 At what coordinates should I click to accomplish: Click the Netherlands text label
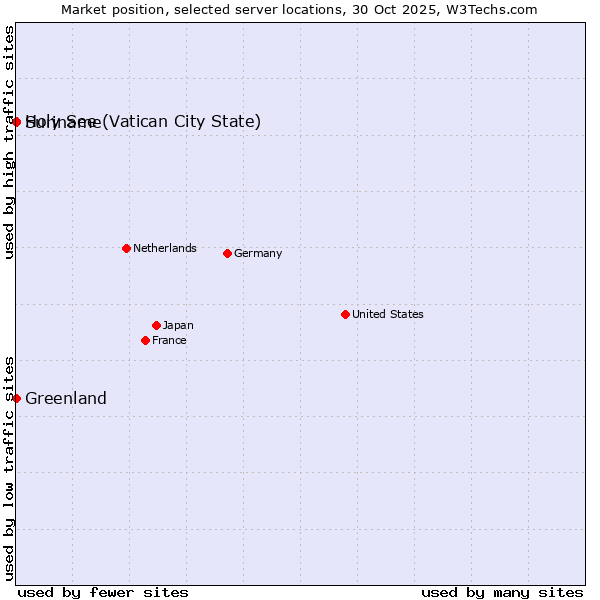point(164,248)
